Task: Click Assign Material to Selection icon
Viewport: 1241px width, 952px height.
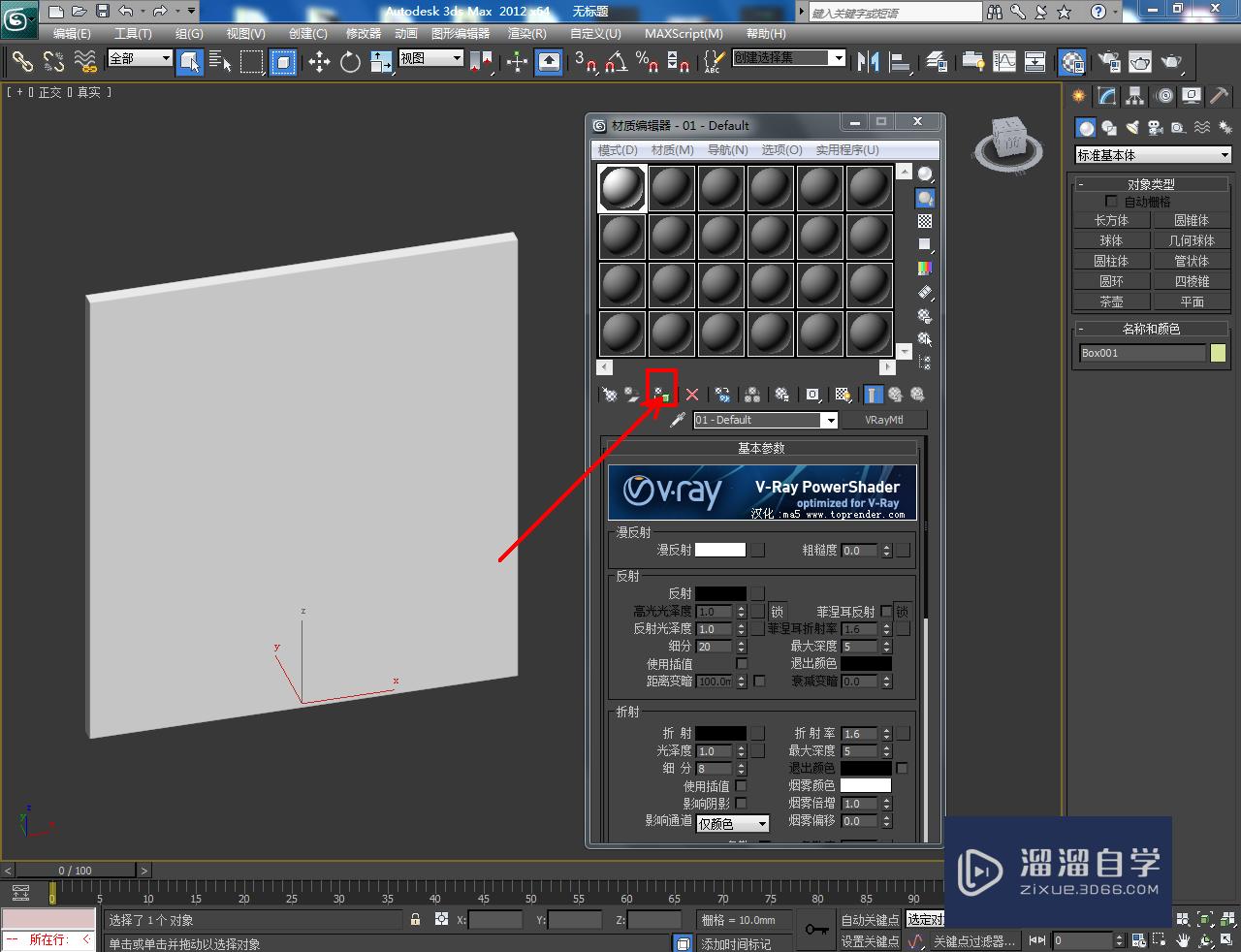Action: click(x=661, y=395)
